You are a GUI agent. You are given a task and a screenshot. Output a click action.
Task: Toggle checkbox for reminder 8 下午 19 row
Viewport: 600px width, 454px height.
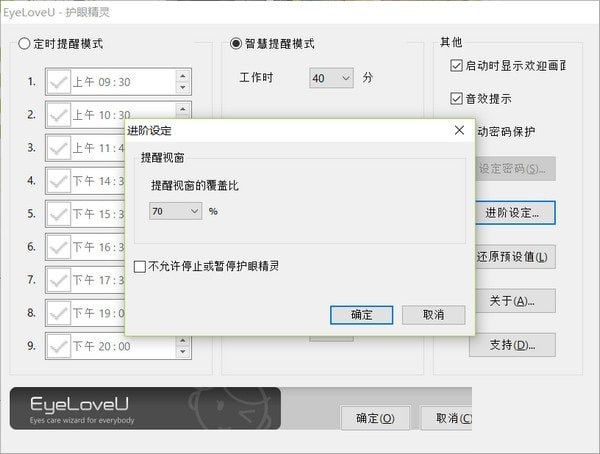point(58,313)
